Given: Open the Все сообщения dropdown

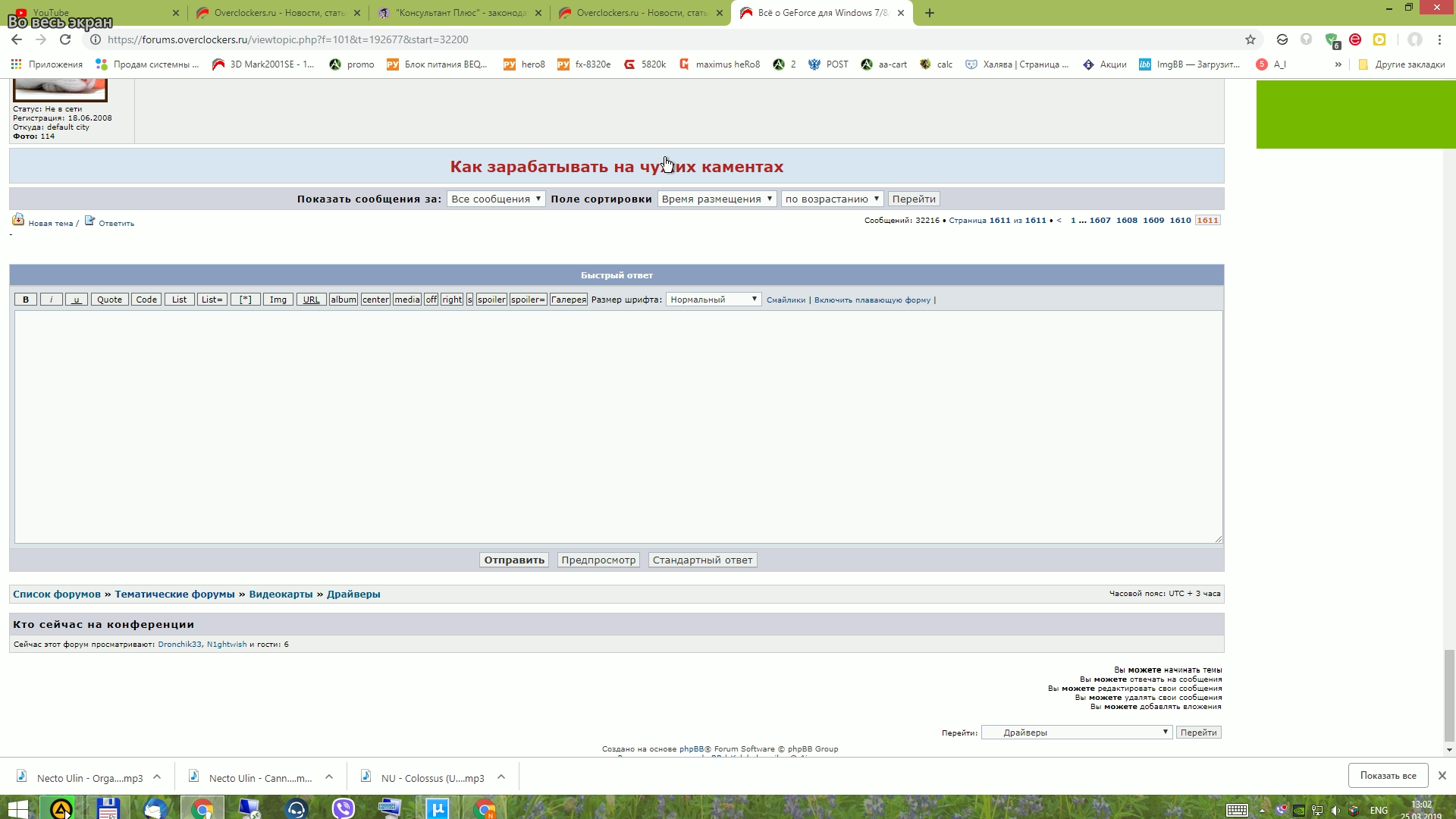Looking at the screenshot, I should (x=495, y=199).
